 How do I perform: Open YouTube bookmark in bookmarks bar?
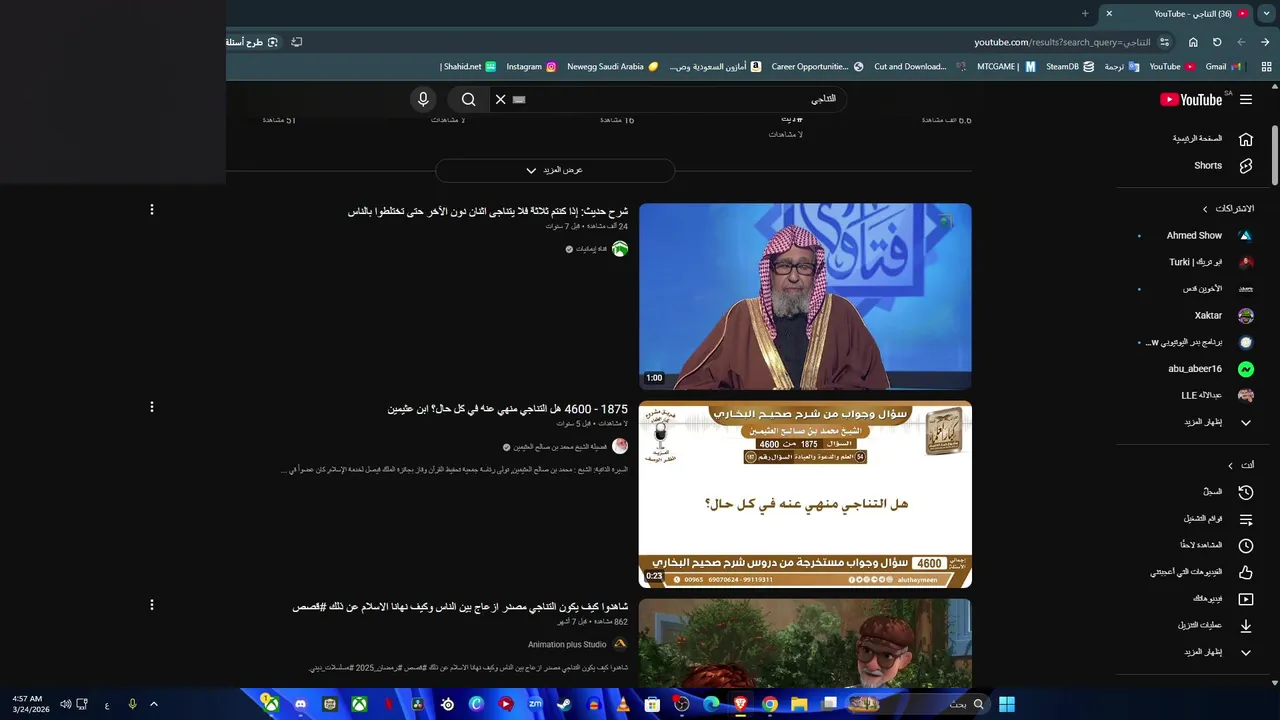1172,67
